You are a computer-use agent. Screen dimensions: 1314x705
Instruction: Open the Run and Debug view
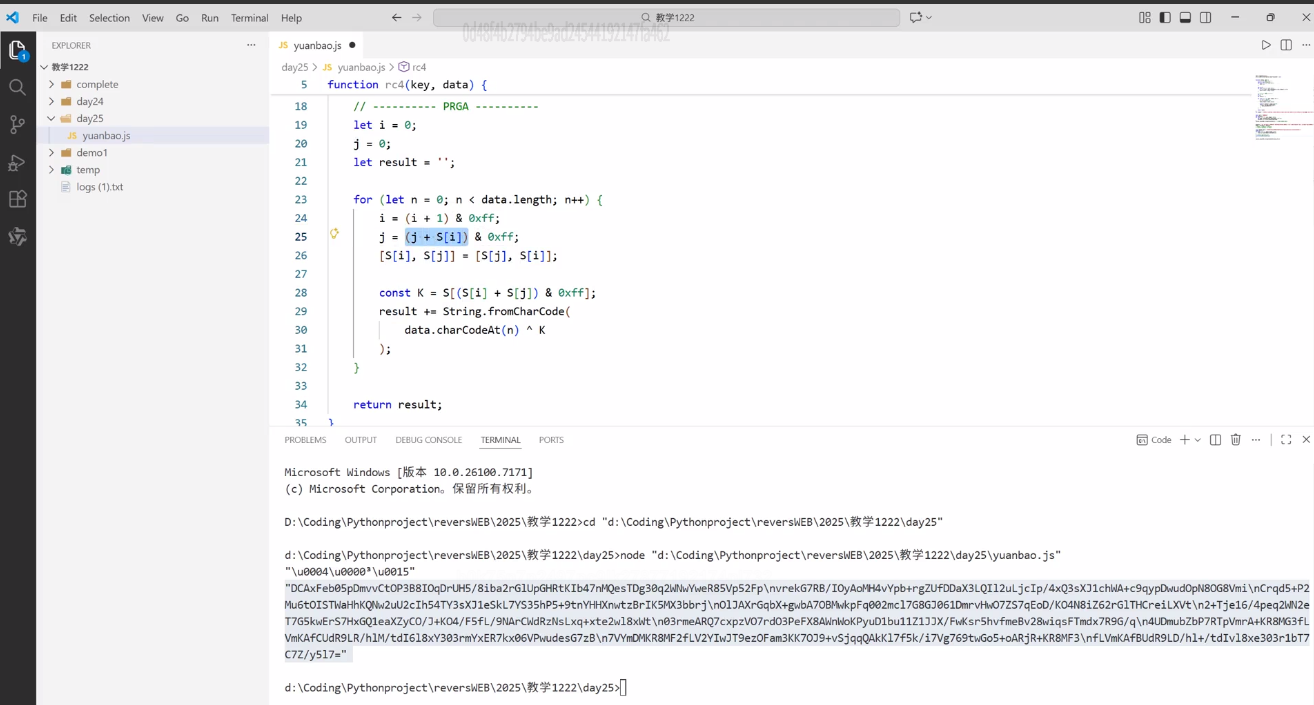point(17,162)
